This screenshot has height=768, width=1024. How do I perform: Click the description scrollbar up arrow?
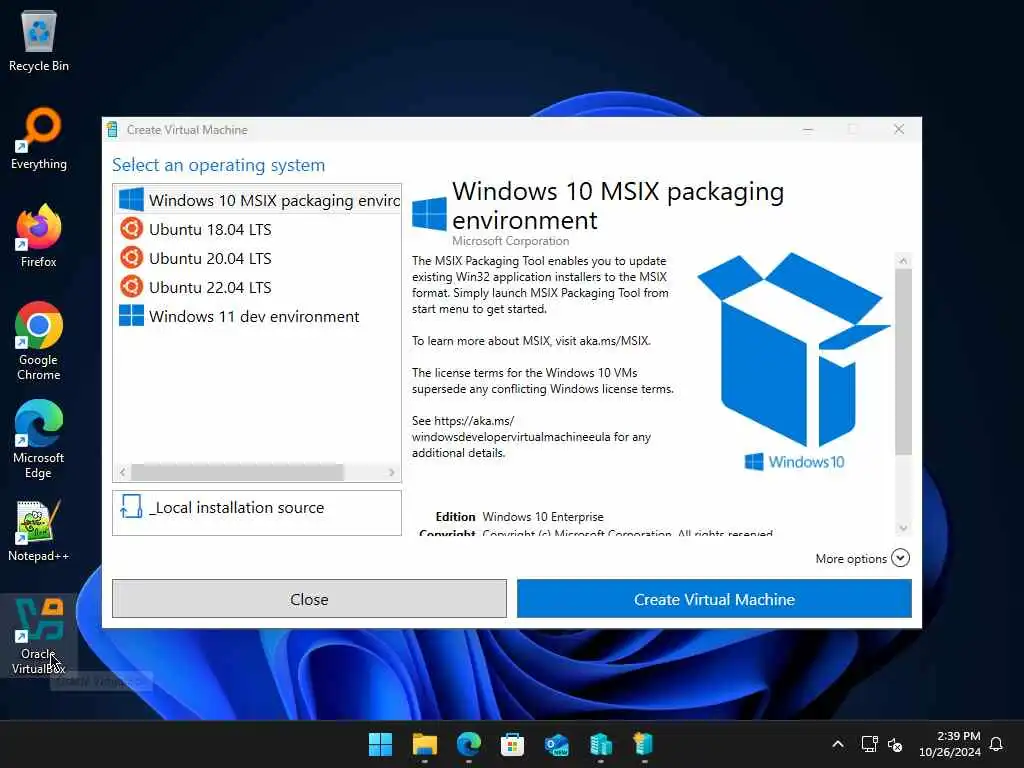[x=903, y=261]
